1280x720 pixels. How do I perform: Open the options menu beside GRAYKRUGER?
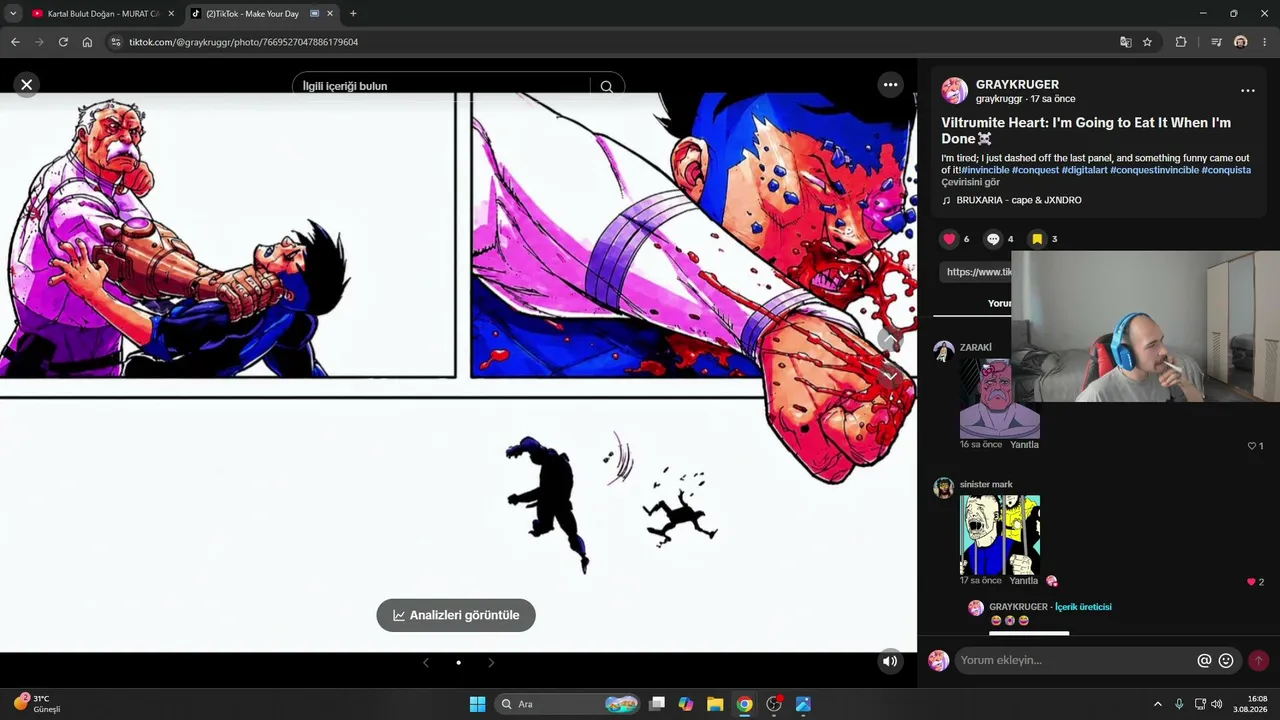(x=1247, y=91)
